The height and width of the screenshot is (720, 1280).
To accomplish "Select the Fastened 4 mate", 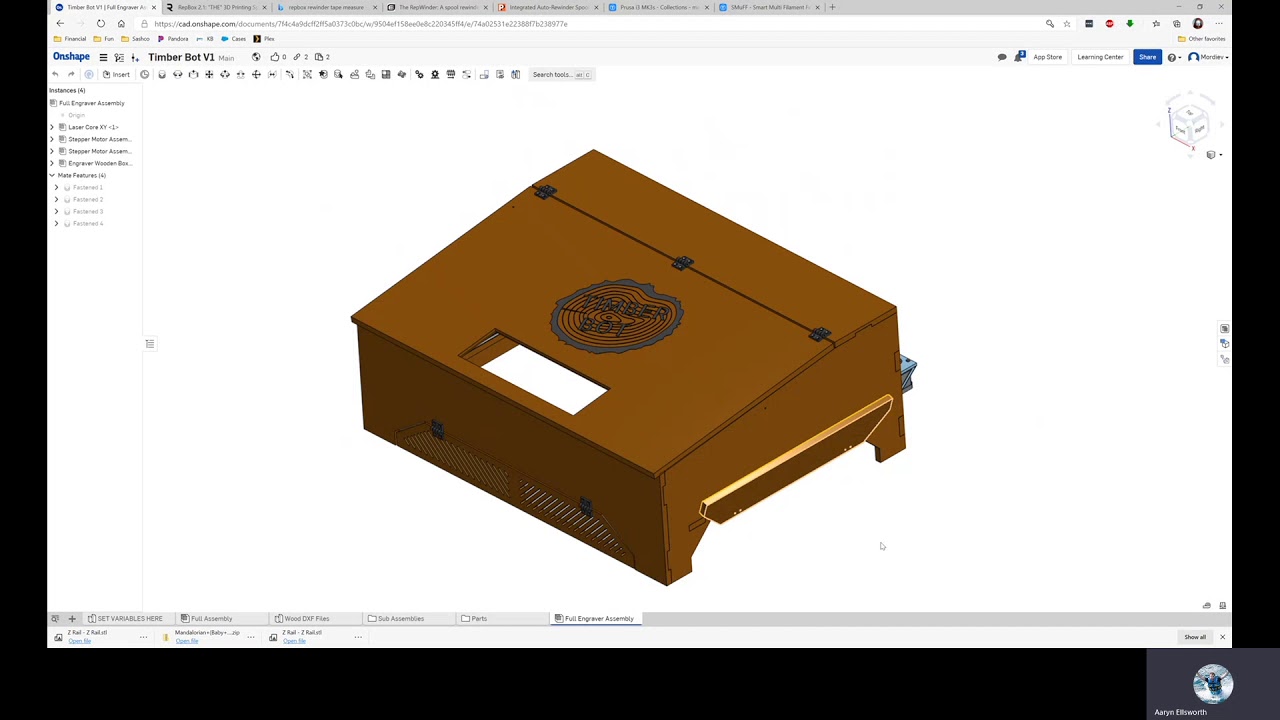I will pyautogui.click(x=87, y=223).
